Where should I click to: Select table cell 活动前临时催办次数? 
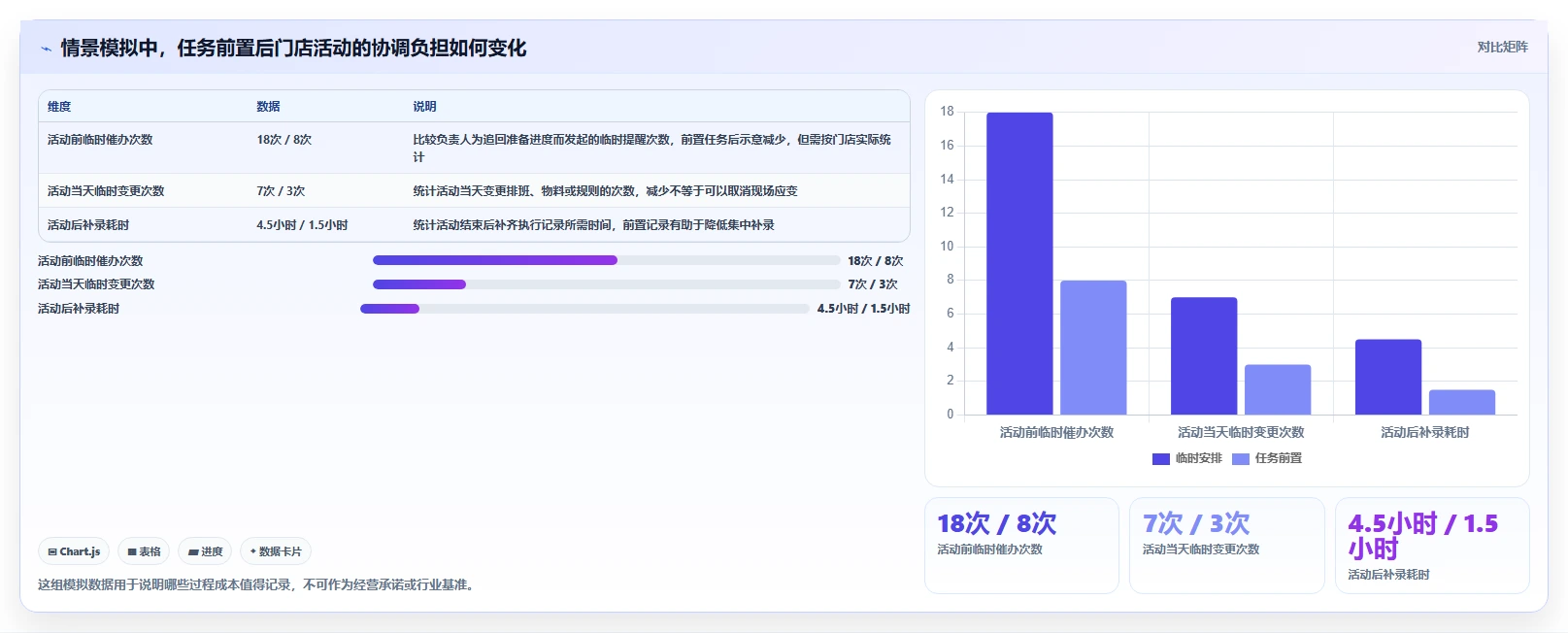click(x=100, y=140)
